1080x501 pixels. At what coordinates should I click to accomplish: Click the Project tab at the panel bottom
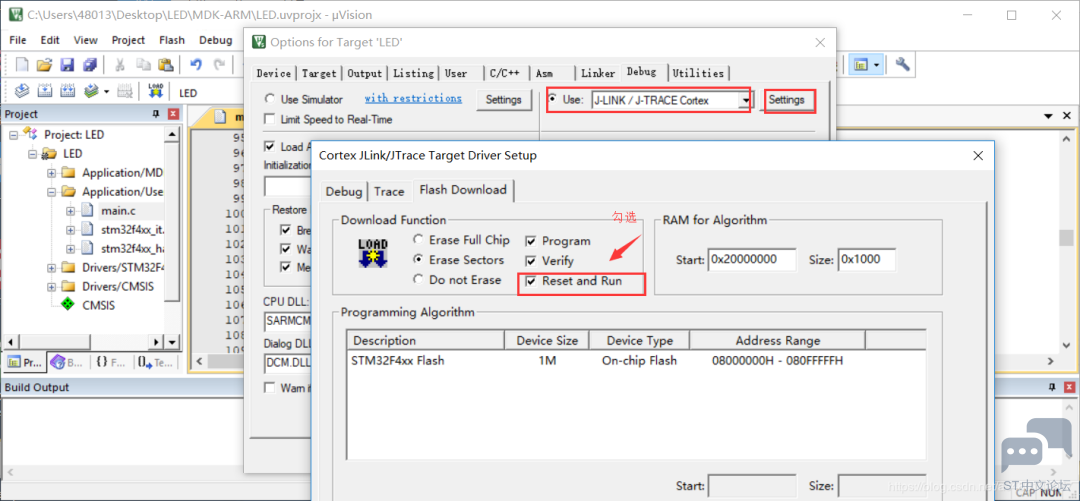[x=25, y=362]
